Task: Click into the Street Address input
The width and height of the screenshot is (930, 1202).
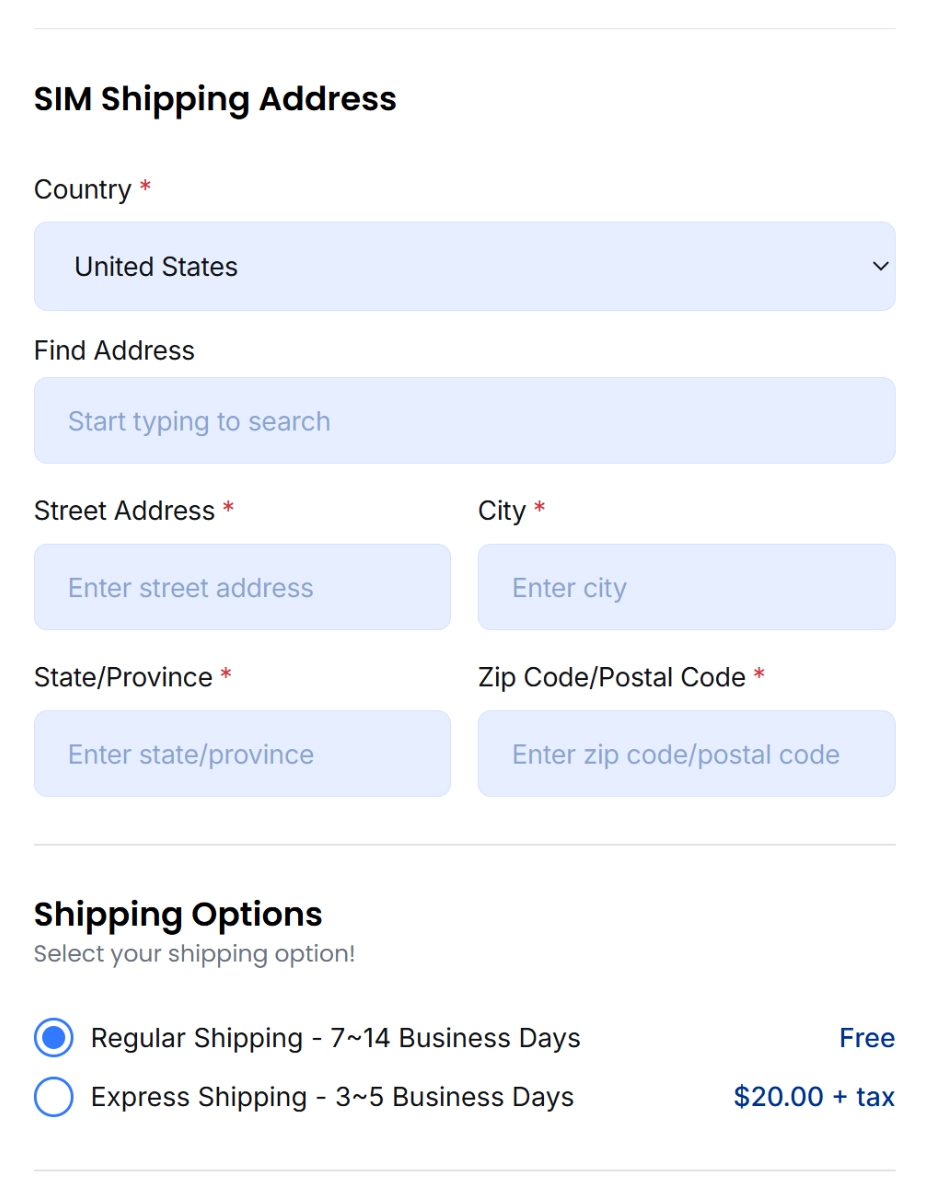Action: [242, 587]
